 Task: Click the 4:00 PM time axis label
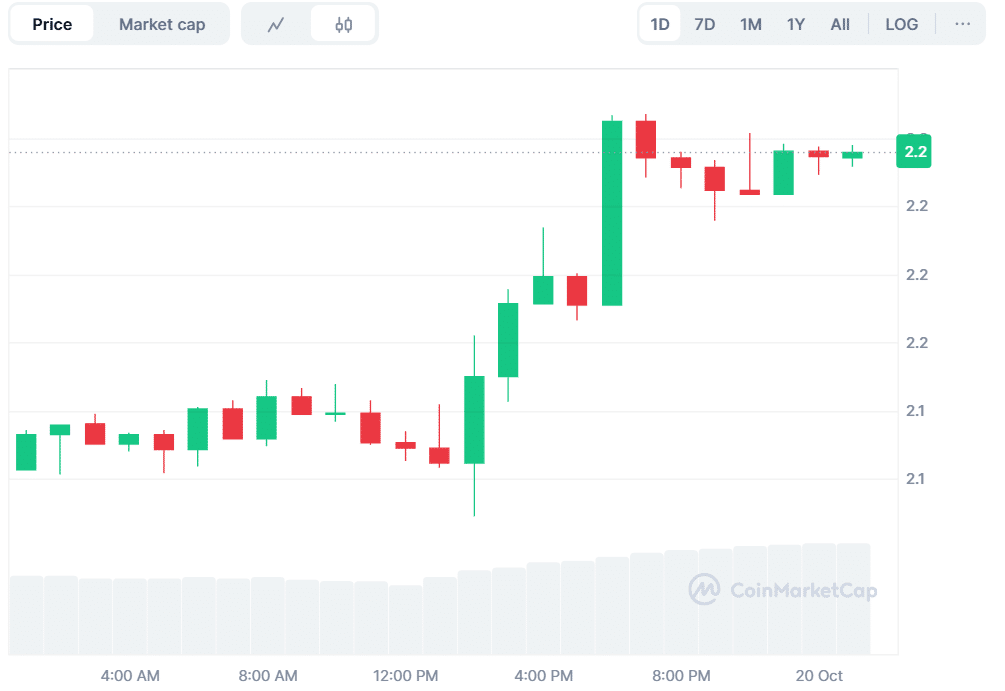pyautogui.click(x=545, y=675)
